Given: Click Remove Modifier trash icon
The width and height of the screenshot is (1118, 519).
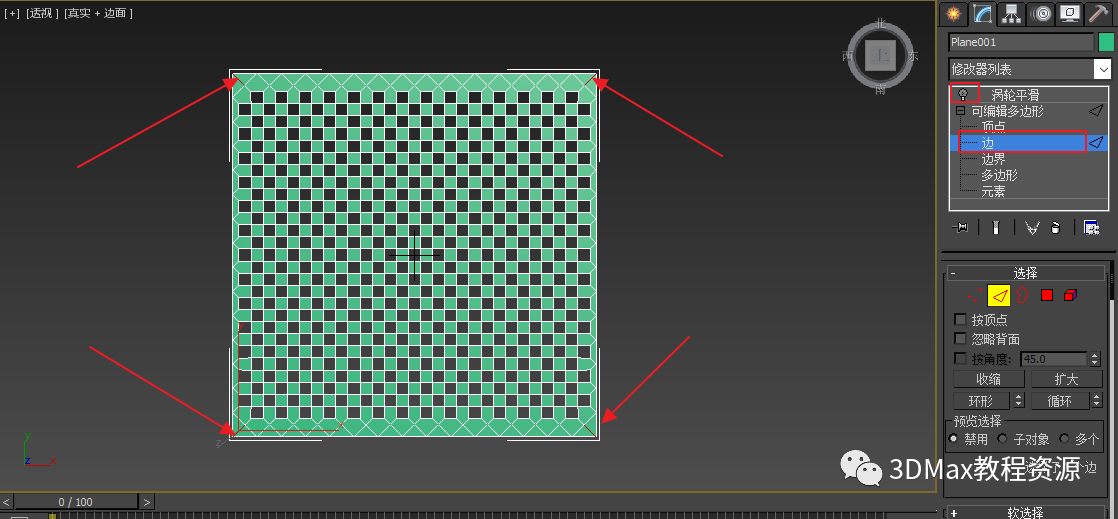Looking at the screenshot, I should pyautogui.click(x=1056, y=227).
